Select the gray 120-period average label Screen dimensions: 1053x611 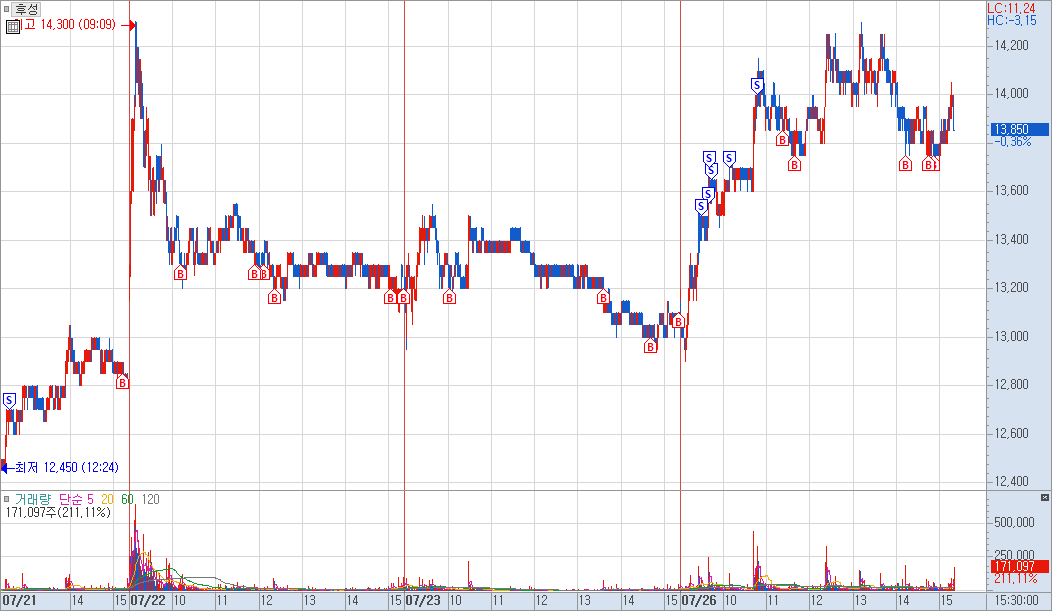click(x=150, y=500)
